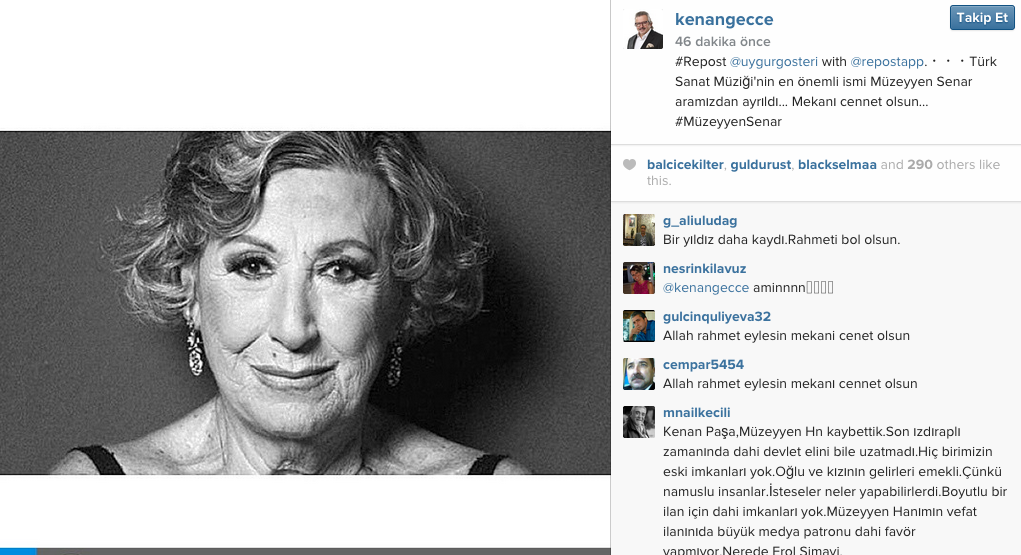Open nesrinkilavuz's commenter avatar
Screen dimensions: 1021x555
coord(639,278)
